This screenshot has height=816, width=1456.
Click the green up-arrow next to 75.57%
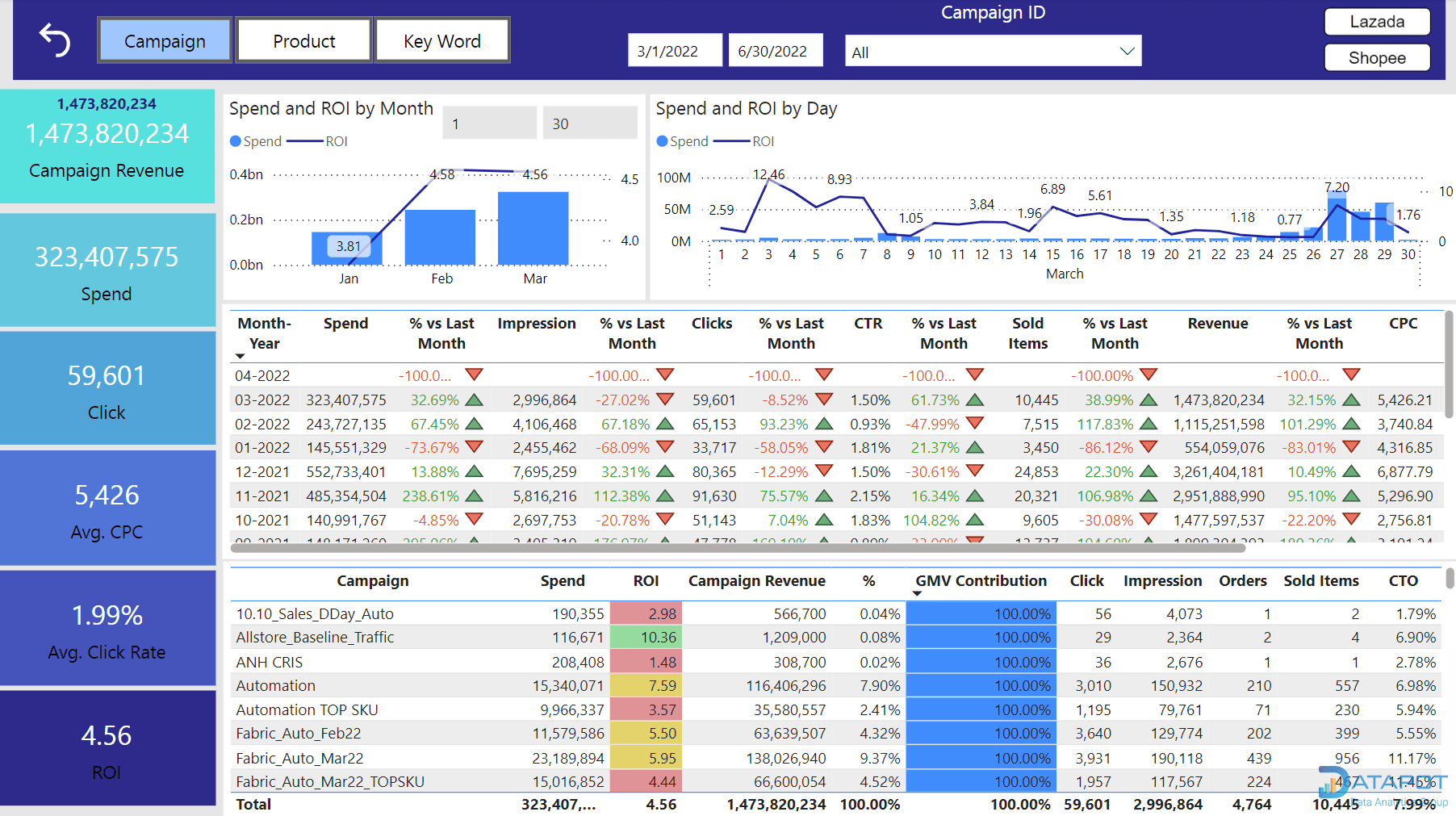point(824,495)
